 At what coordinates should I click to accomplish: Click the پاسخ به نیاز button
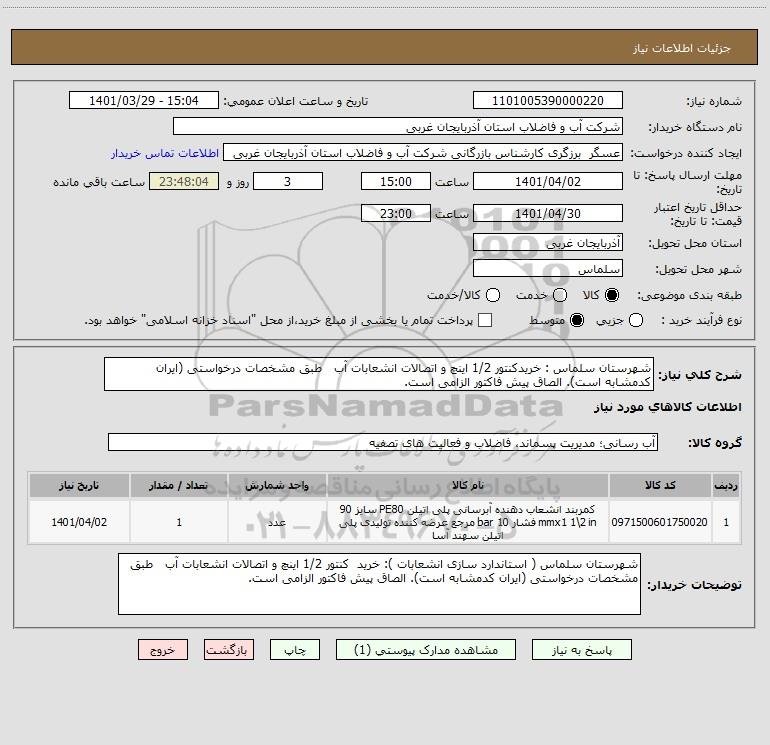(x=581, y=650)
